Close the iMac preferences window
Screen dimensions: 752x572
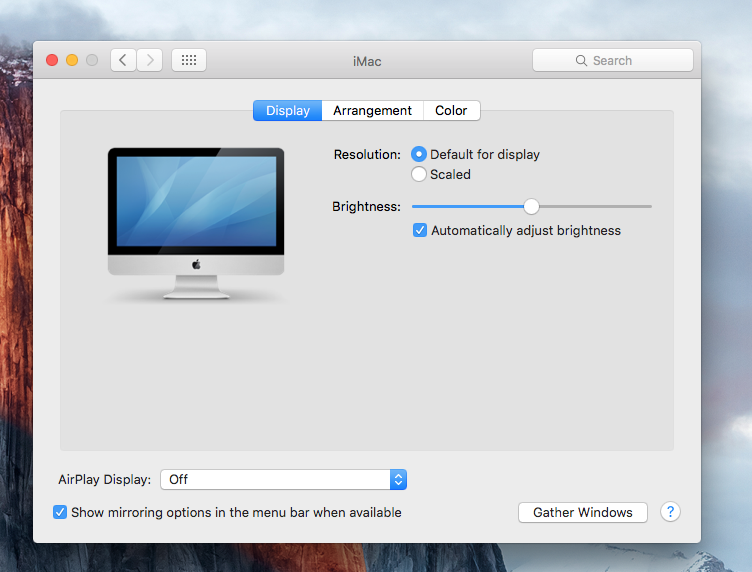click(52, 60)
